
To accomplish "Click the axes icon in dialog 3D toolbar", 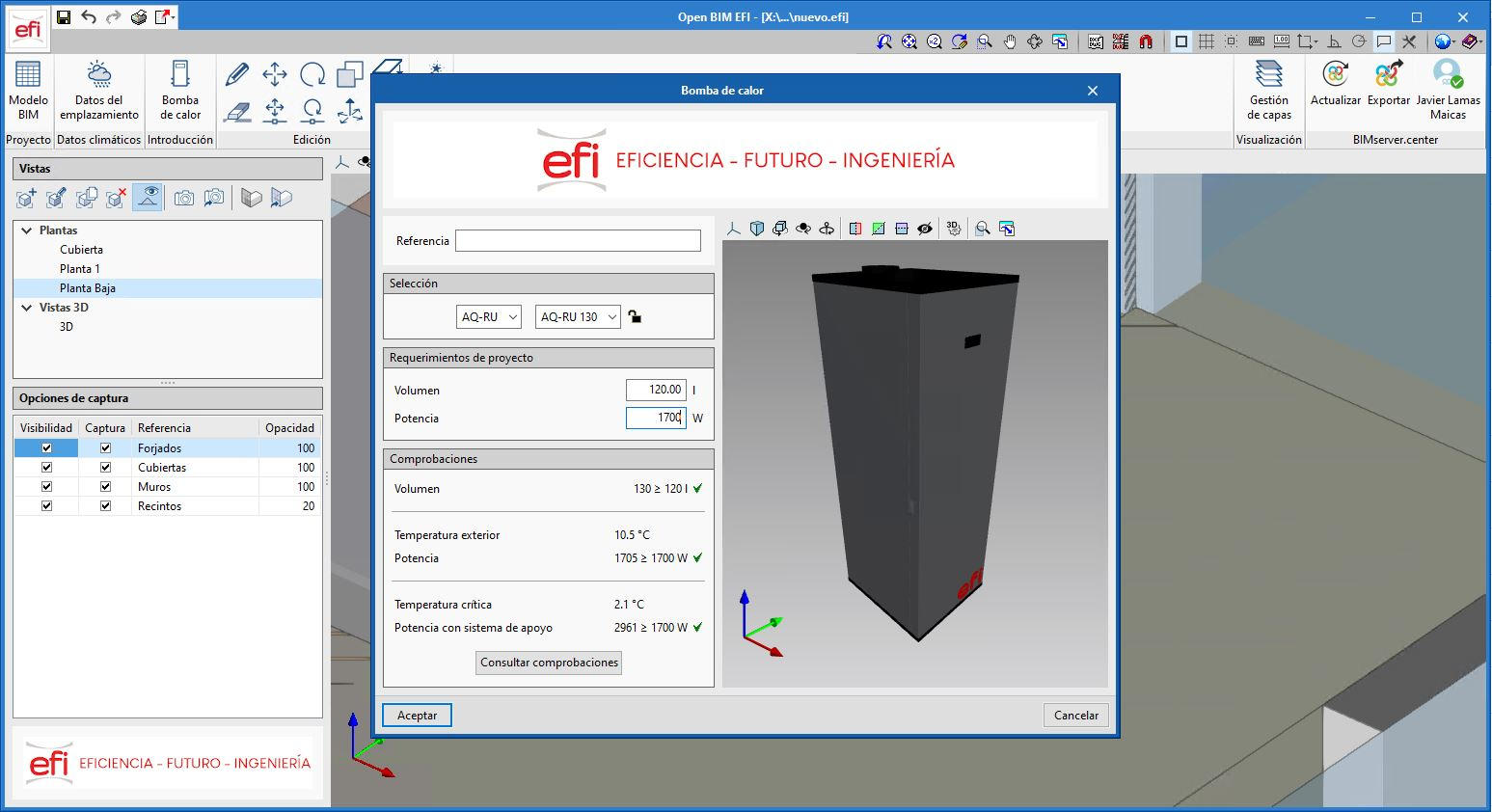I will (734, 229).
